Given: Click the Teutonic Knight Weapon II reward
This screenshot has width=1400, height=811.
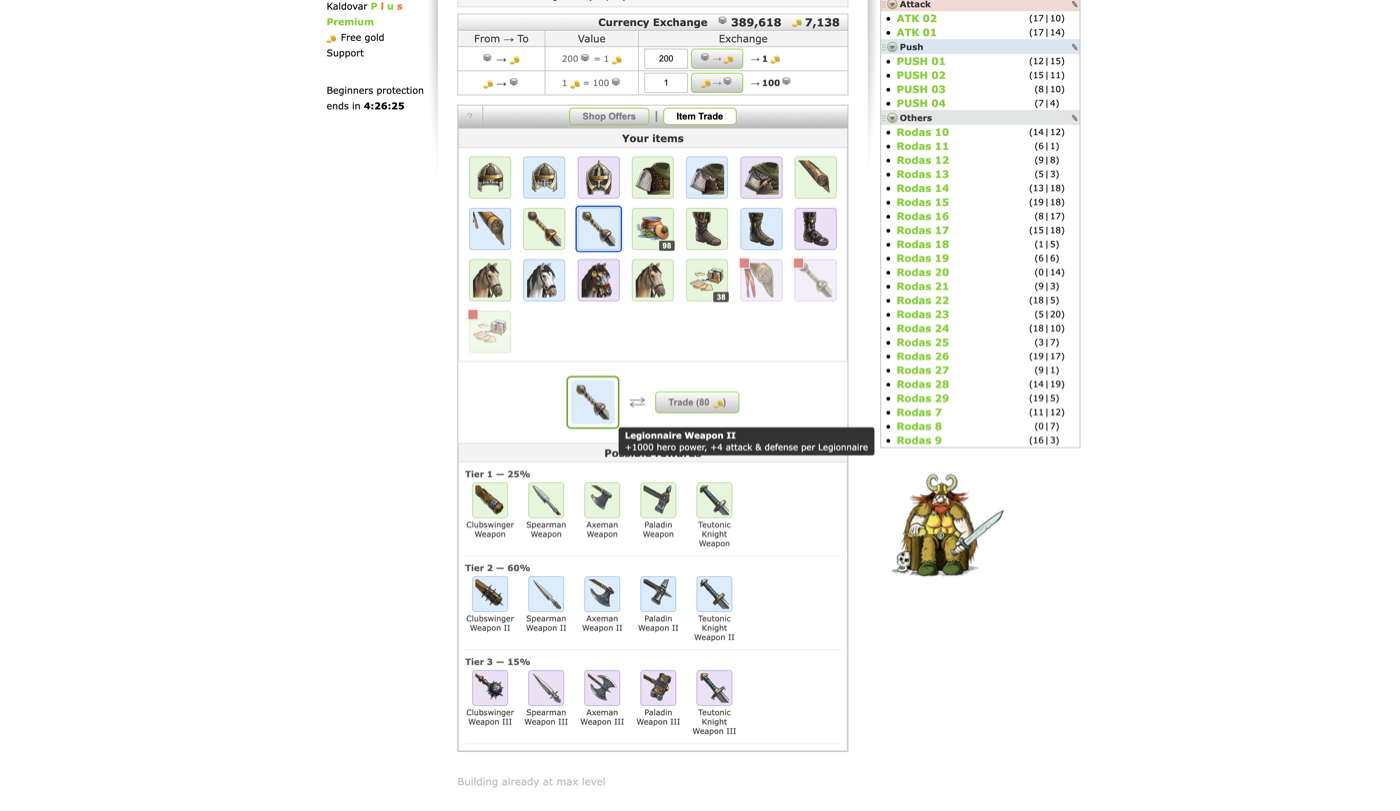Looking at the screenshot, I should coord(714,594).
